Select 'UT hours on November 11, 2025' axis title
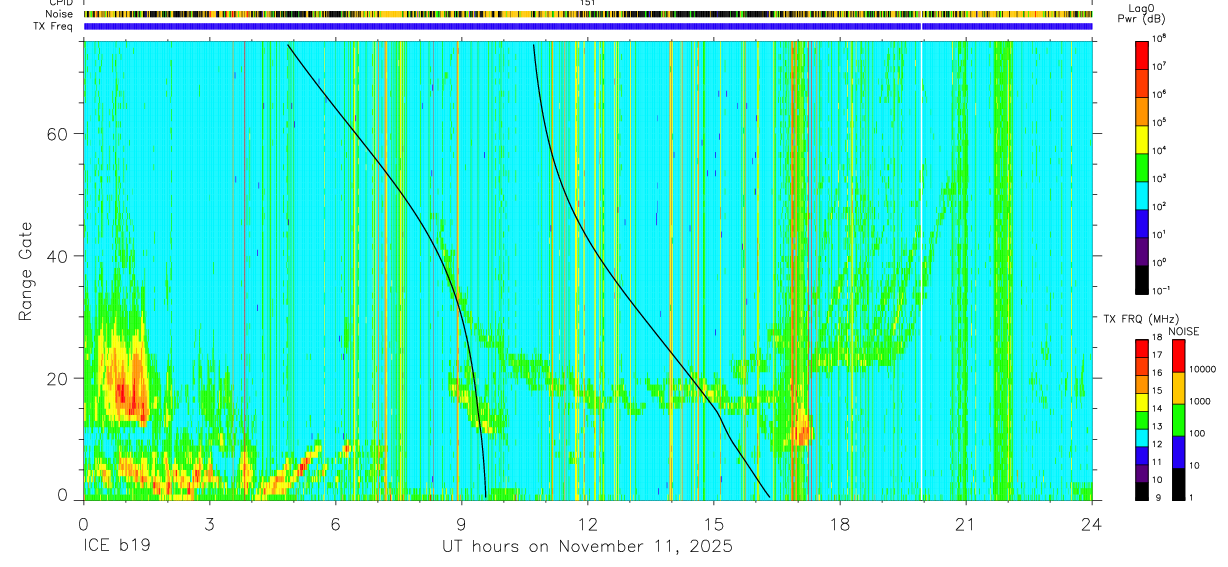Viewport: 1228px width, 567px height. (587, 546)
